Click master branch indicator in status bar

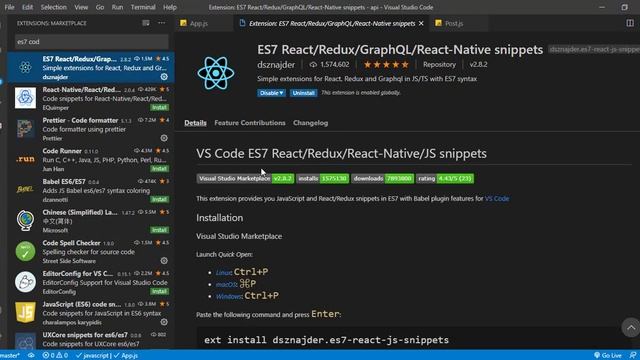(11, 356)
